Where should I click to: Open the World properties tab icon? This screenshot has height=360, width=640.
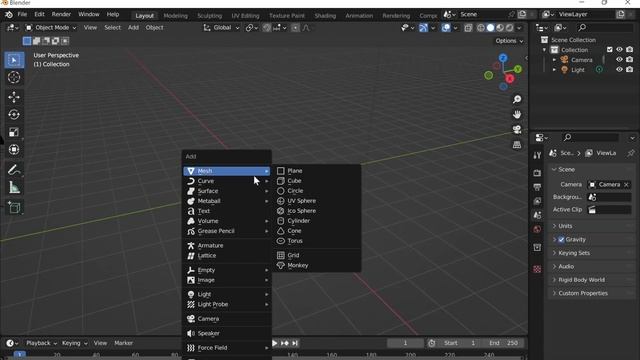537,229
